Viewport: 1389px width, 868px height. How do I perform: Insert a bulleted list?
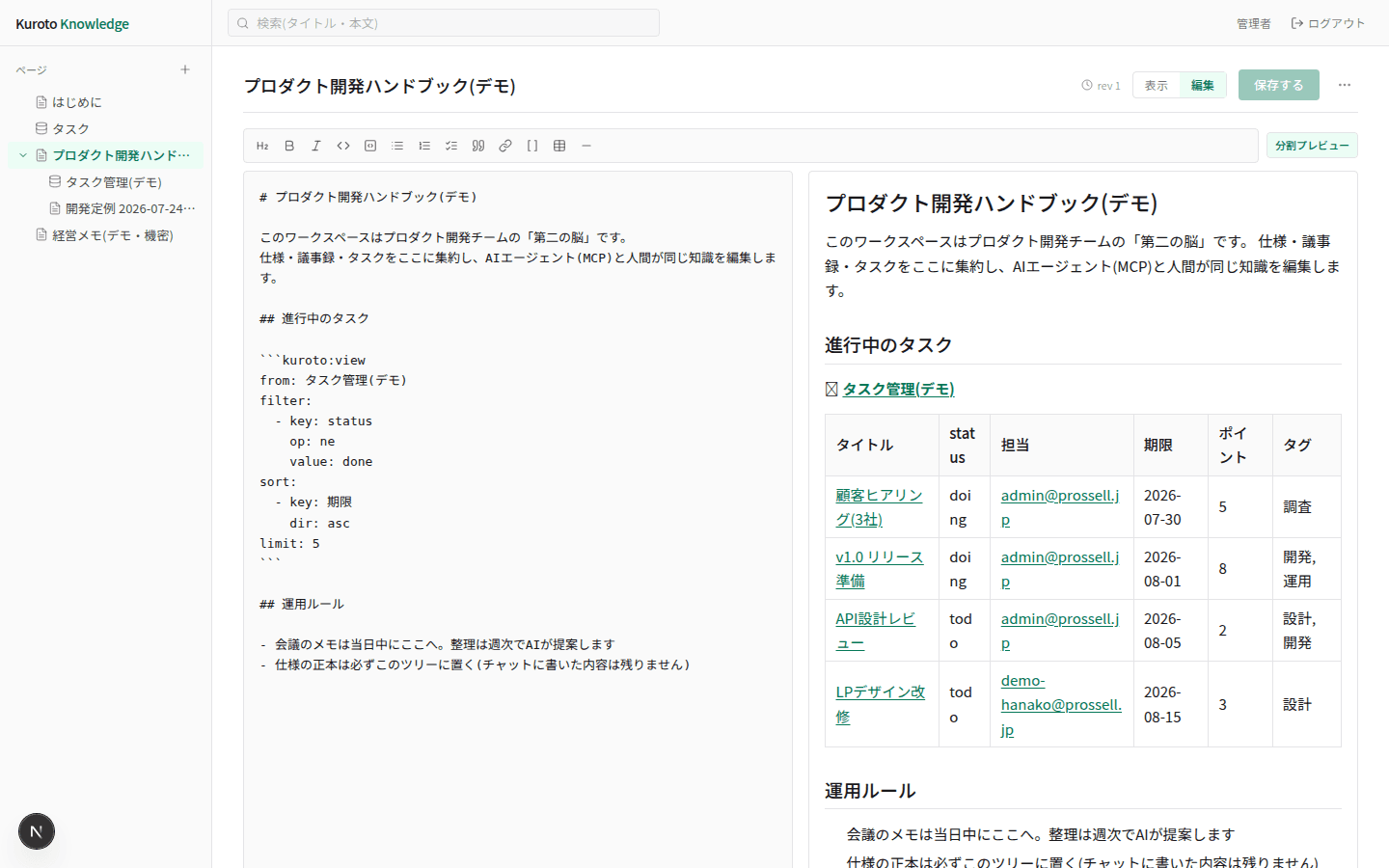(x=397, y=146)
